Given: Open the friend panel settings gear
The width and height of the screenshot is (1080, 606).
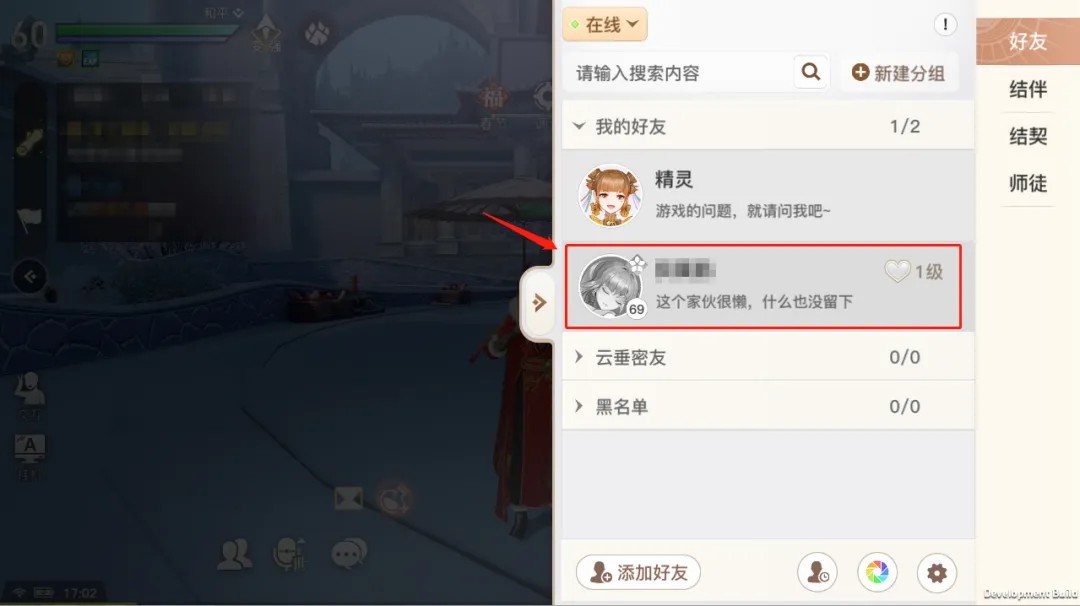Looking at the screenshot, I should (937, 572).
